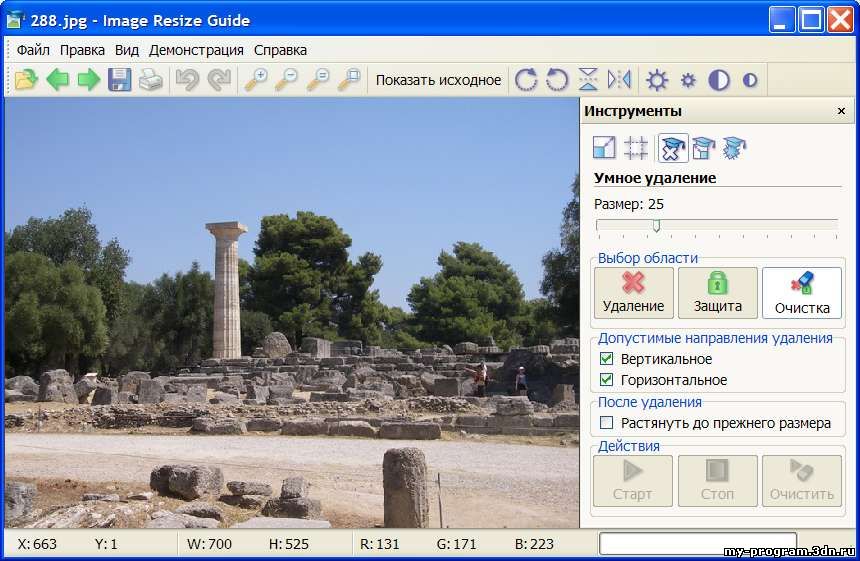Flip the image vertically
Viewport: 860px width, 561px height.
(x=588, y=80)
